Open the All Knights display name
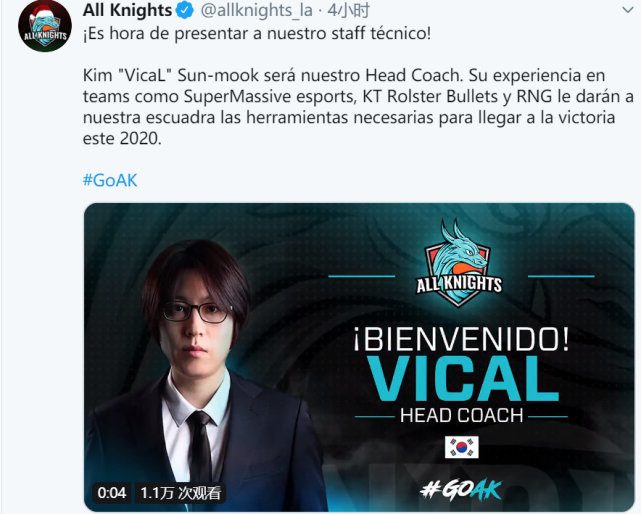The image size is (641, 514). 127,10
